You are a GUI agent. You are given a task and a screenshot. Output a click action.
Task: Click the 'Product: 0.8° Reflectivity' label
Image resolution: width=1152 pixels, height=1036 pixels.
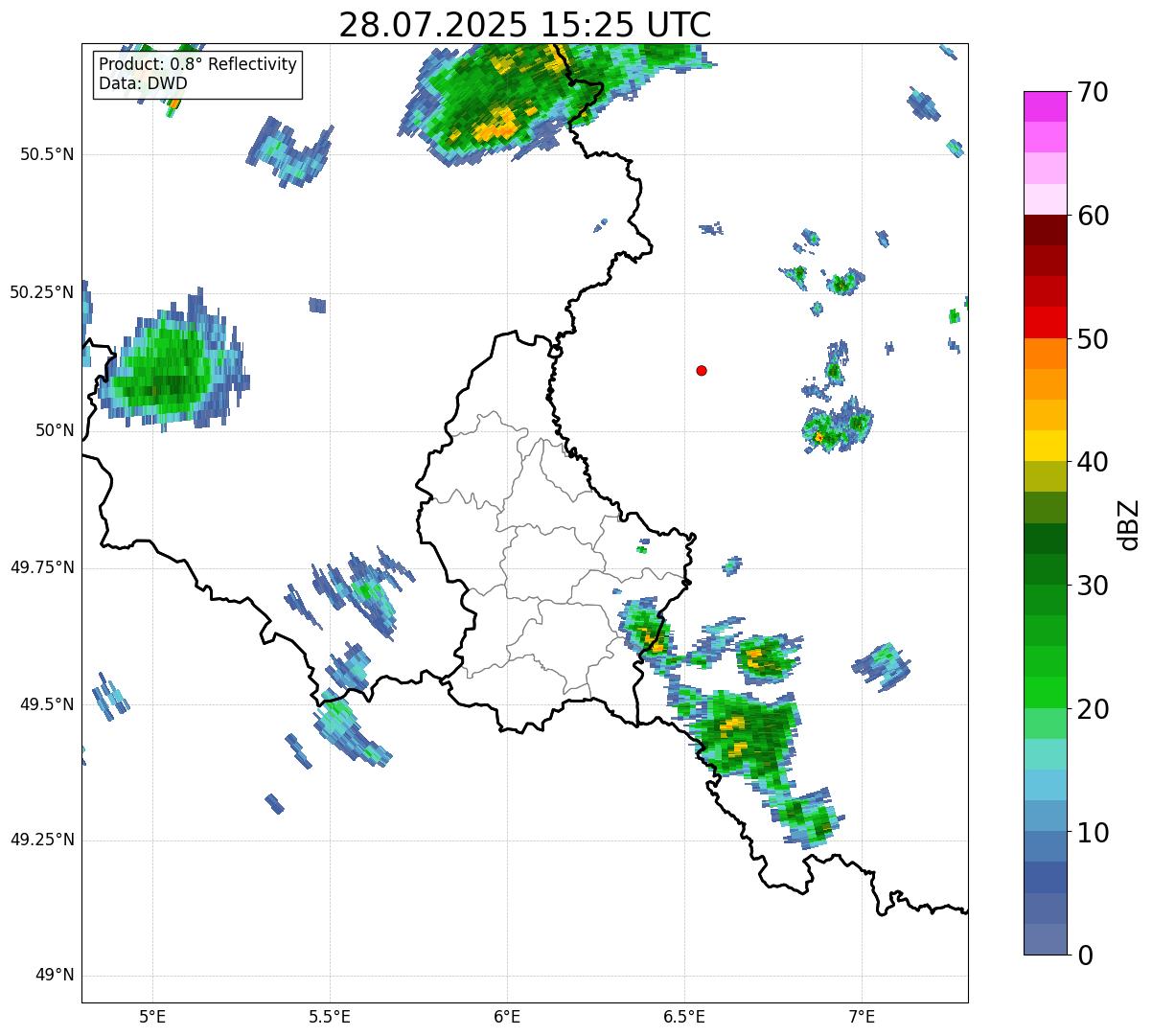click(x=198, y=64)
